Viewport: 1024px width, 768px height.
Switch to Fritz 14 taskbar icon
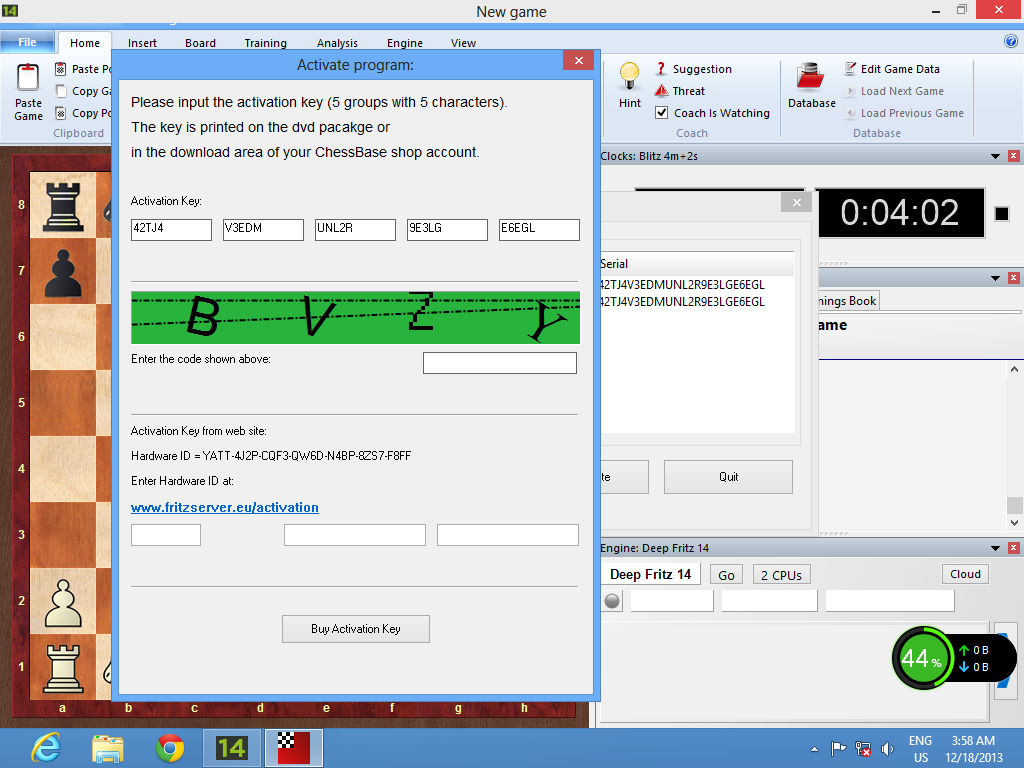click(231, 748)
